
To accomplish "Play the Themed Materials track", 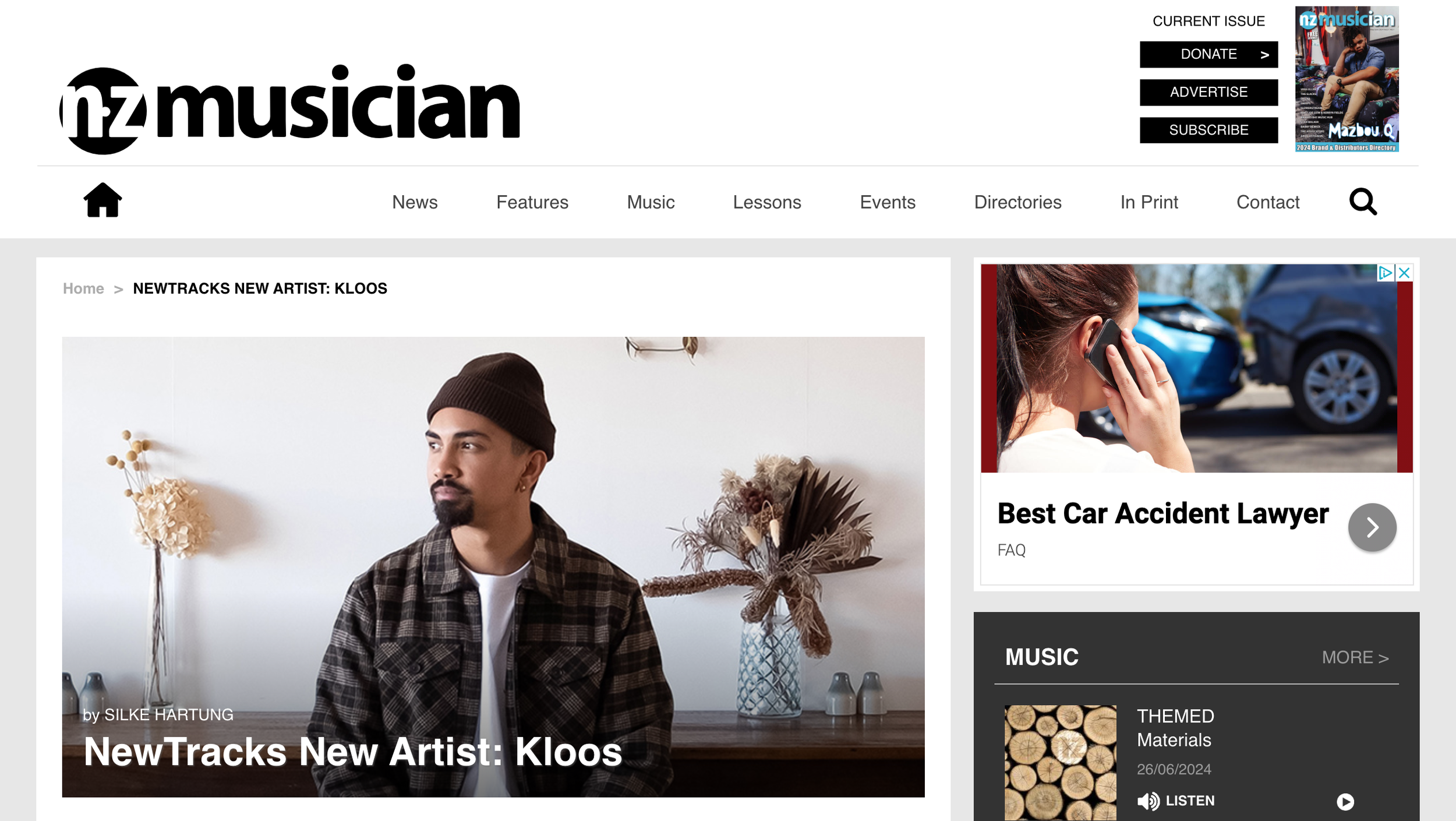I will [x=1345, y=802].
